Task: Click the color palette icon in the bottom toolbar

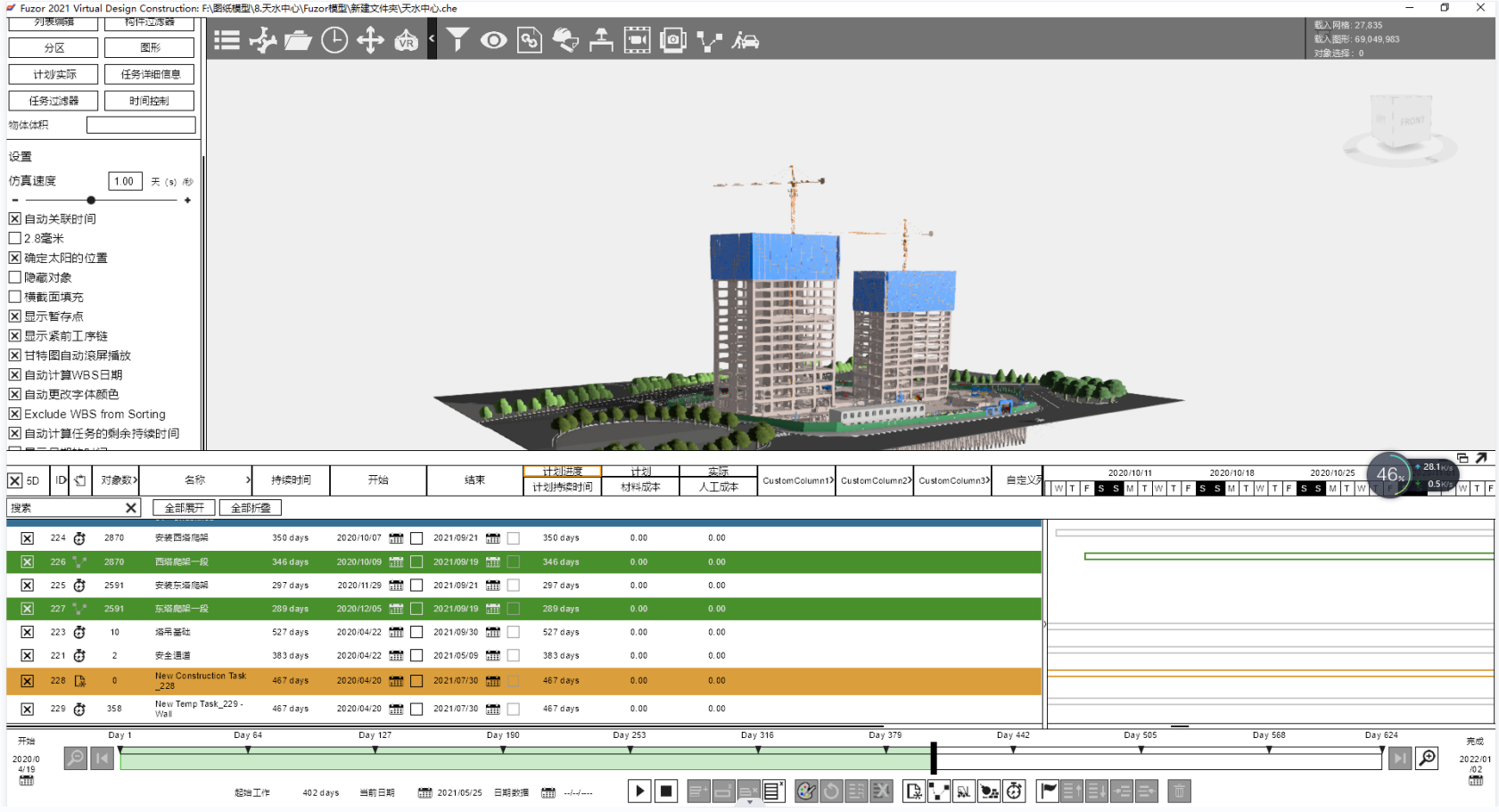Action: pyautogui.click(x=806, y=791)
